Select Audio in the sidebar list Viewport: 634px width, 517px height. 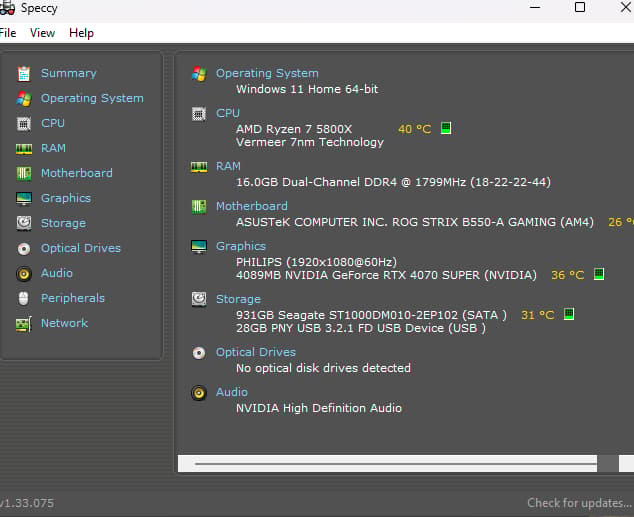click(57, 273)
